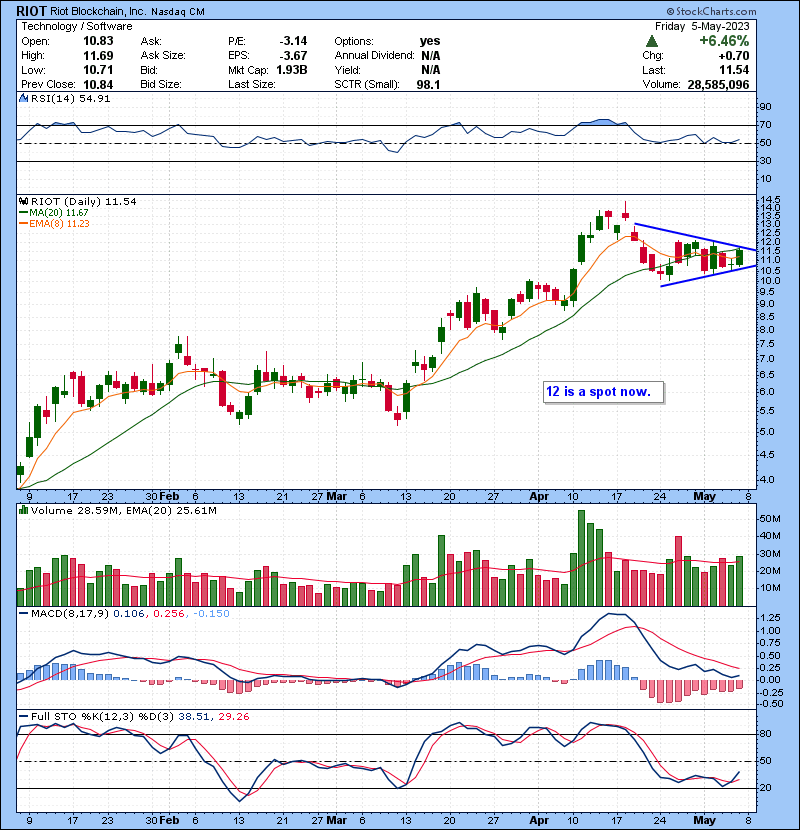Image resolution: width=800 pixels, height=830 pixels.
Task: Click the company name Riot Blockchain, Inc.
Action: click(x=98, y=11)
